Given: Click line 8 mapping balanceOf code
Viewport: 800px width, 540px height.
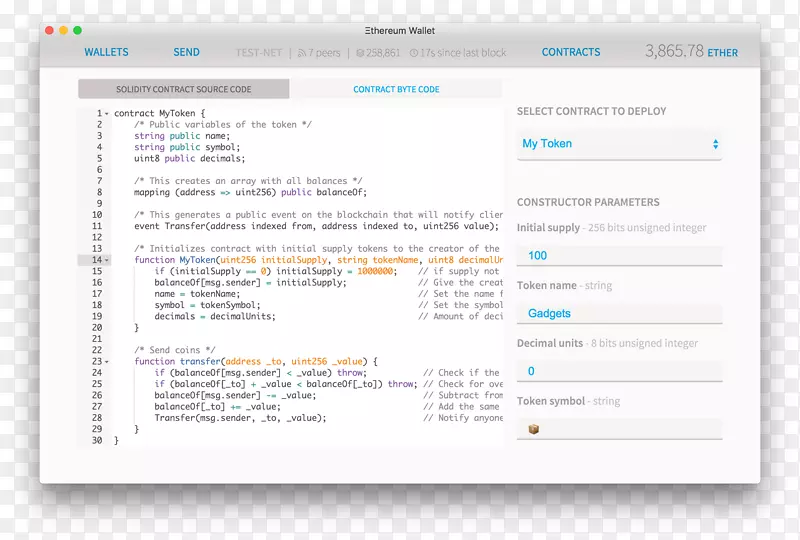Looking at the screenshot, I should pos(250,193).
